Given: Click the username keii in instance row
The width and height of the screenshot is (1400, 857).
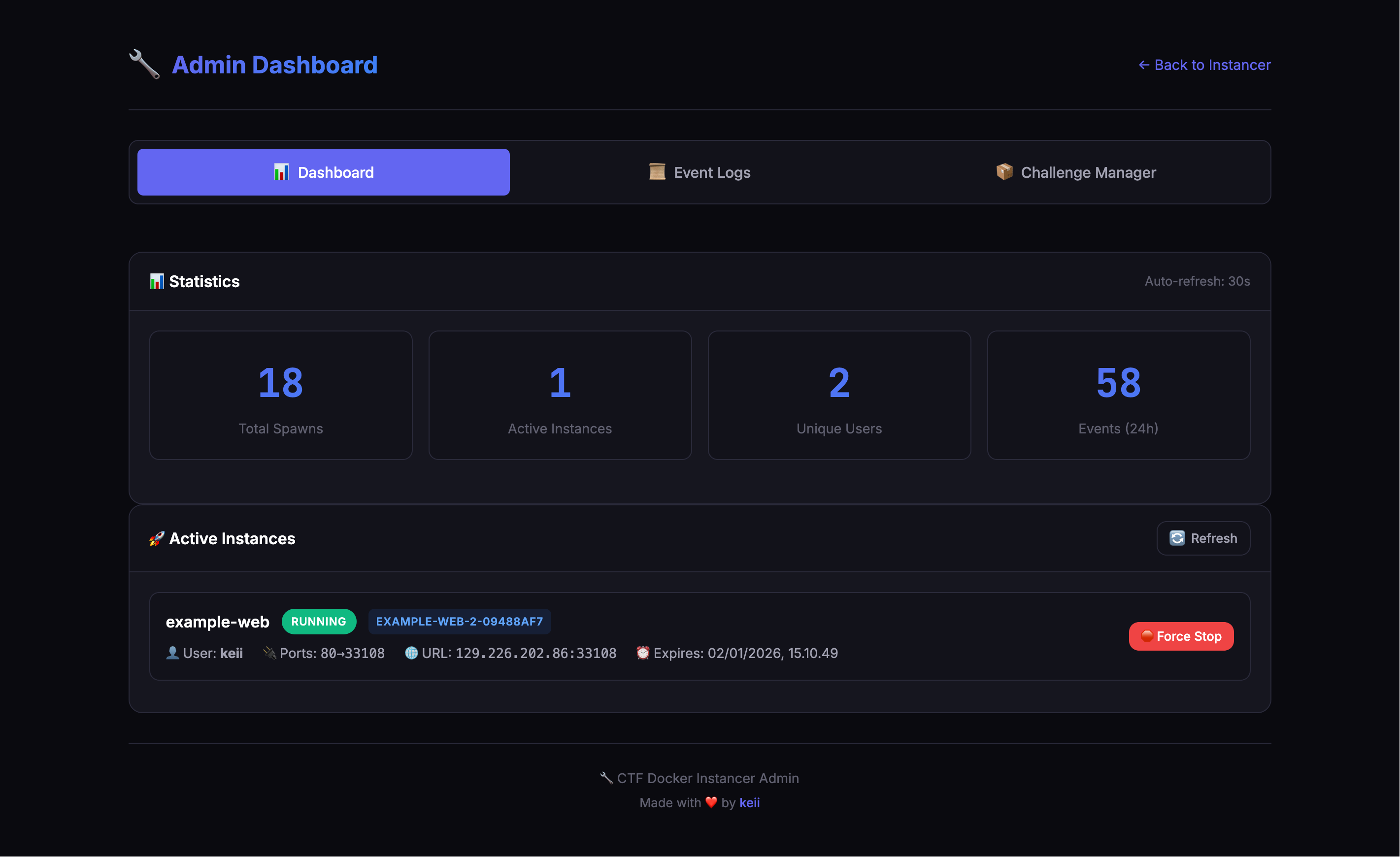Looking at the screenshot, I should tap(231, 653).
